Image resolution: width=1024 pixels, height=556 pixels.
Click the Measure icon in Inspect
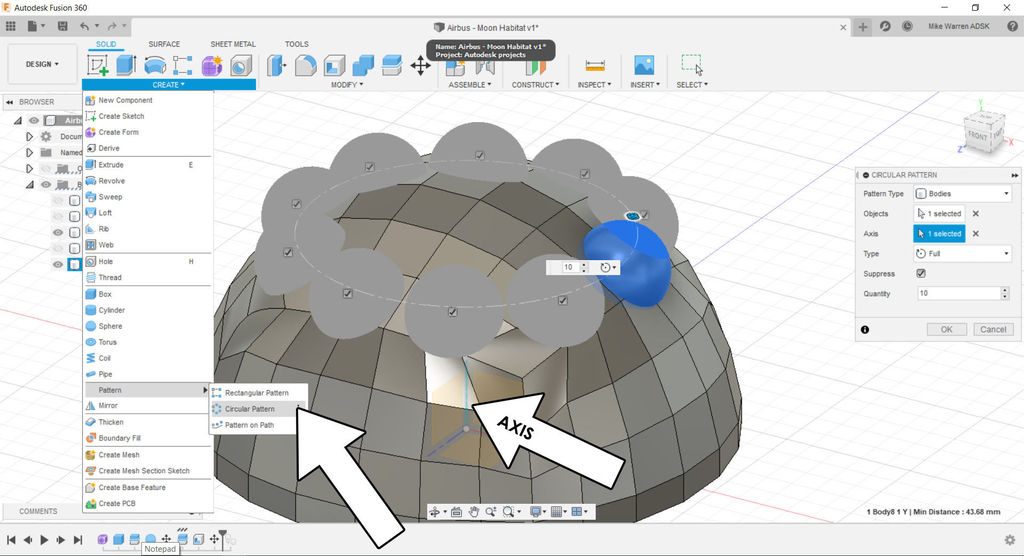[596, 66]
